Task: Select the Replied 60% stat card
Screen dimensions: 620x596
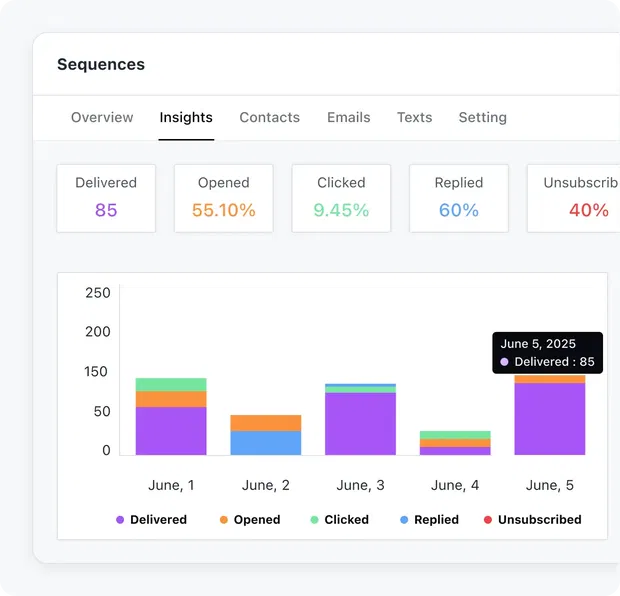Action: 459,198
